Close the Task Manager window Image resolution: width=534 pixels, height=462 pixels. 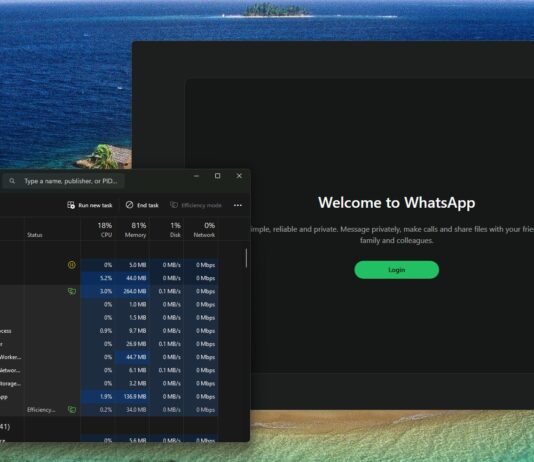tap(239, 176)
